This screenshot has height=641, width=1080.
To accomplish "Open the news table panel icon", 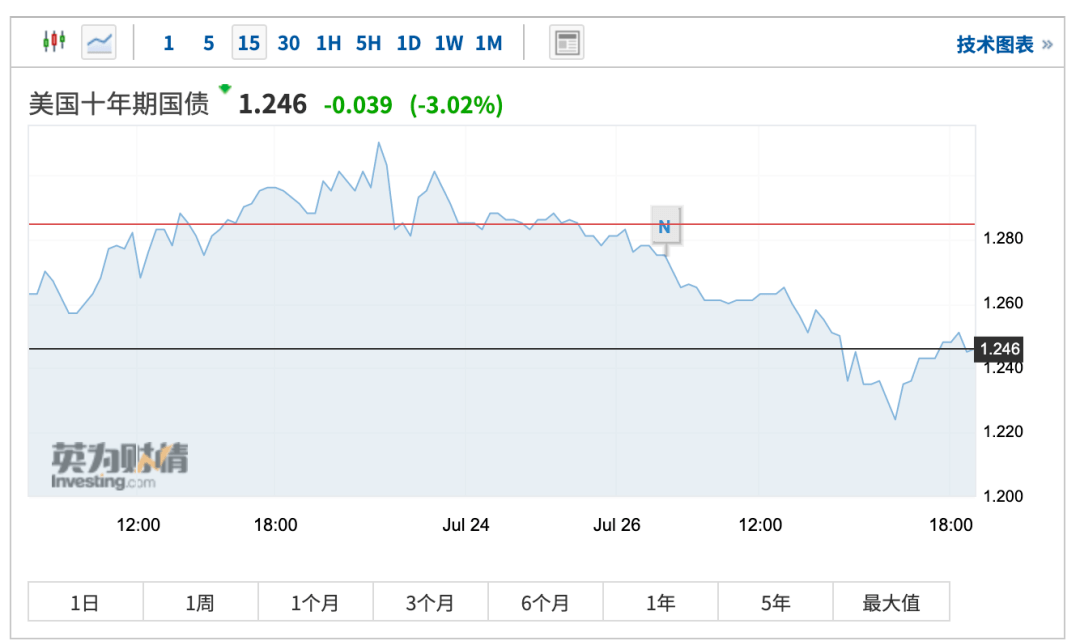I will coord(566,42).
